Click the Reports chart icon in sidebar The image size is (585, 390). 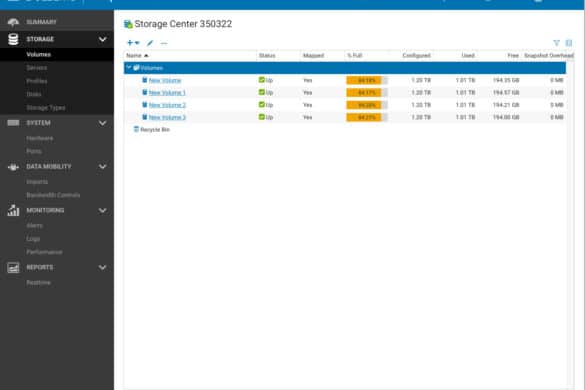point(13,268)
